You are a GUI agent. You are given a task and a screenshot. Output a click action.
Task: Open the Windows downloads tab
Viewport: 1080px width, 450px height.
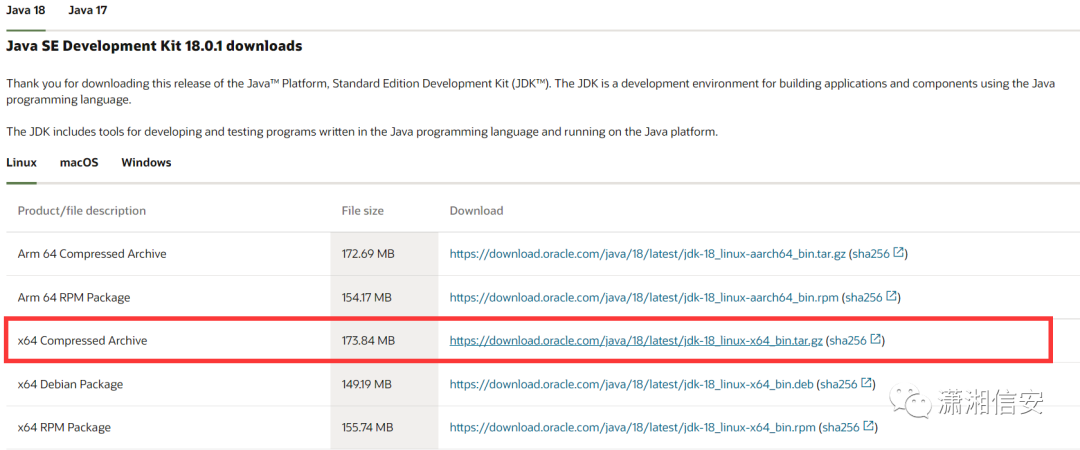pyautogui.click(x=146, y=163)
